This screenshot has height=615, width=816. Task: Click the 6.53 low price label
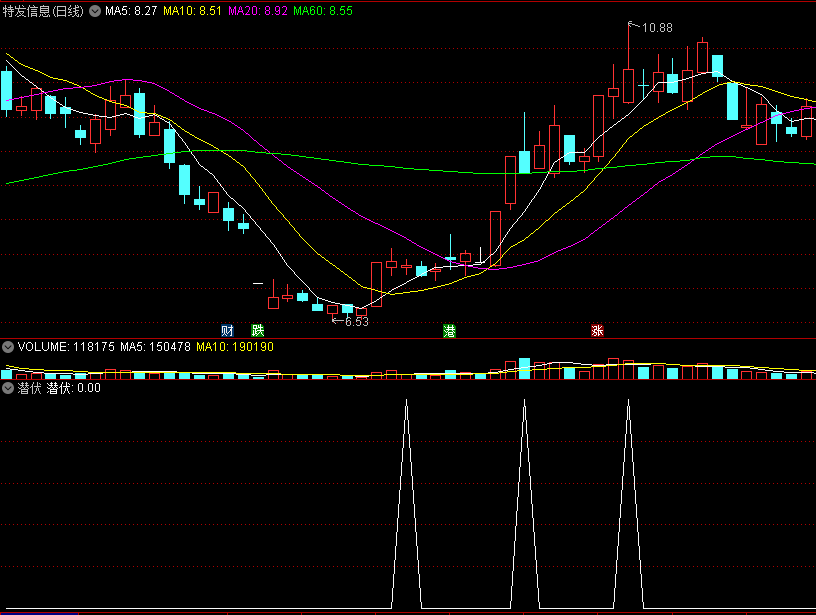pos(357,322)
